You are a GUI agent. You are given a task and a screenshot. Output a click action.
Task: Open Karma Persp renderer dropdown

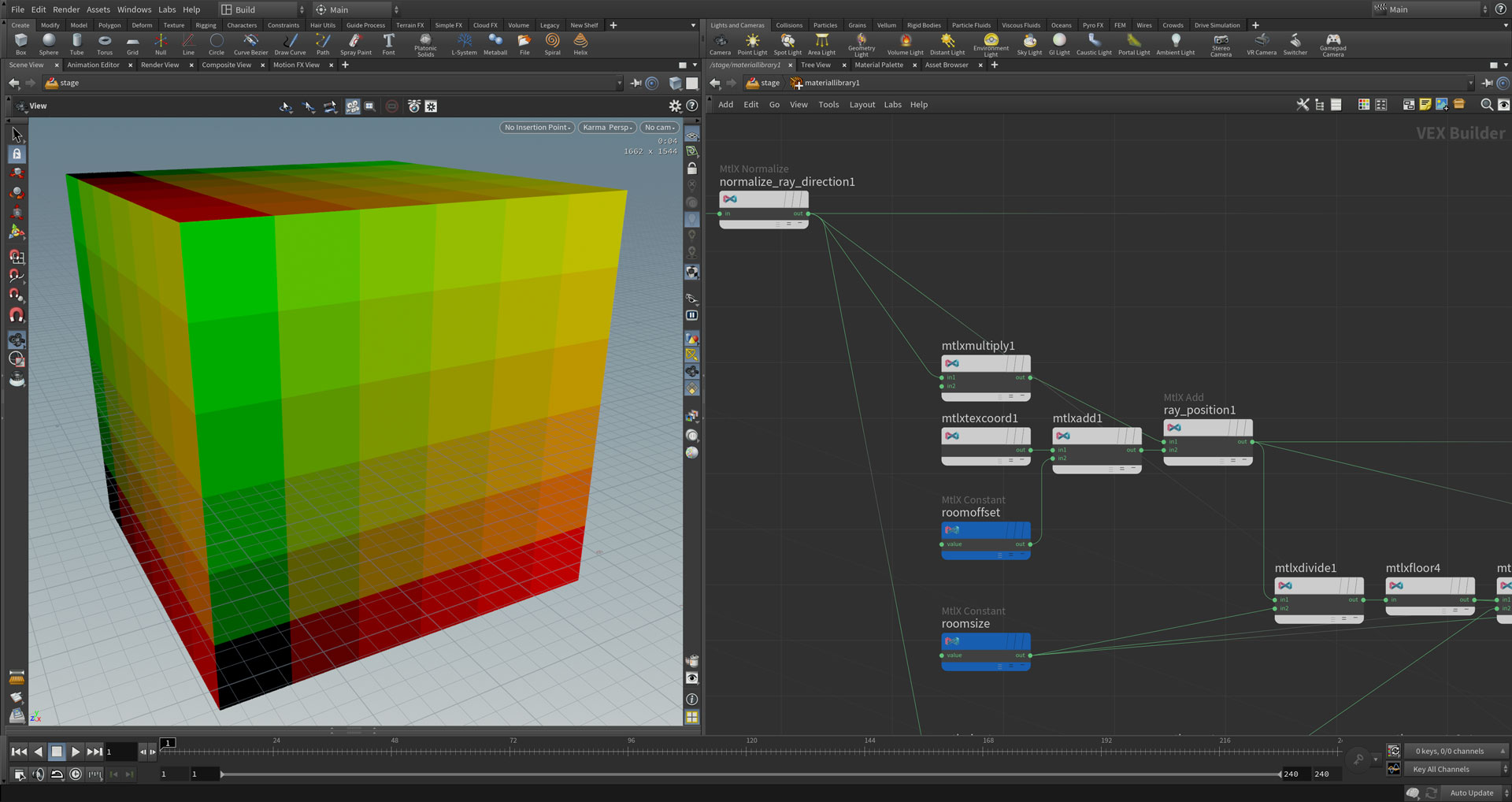tap(608, 127)
